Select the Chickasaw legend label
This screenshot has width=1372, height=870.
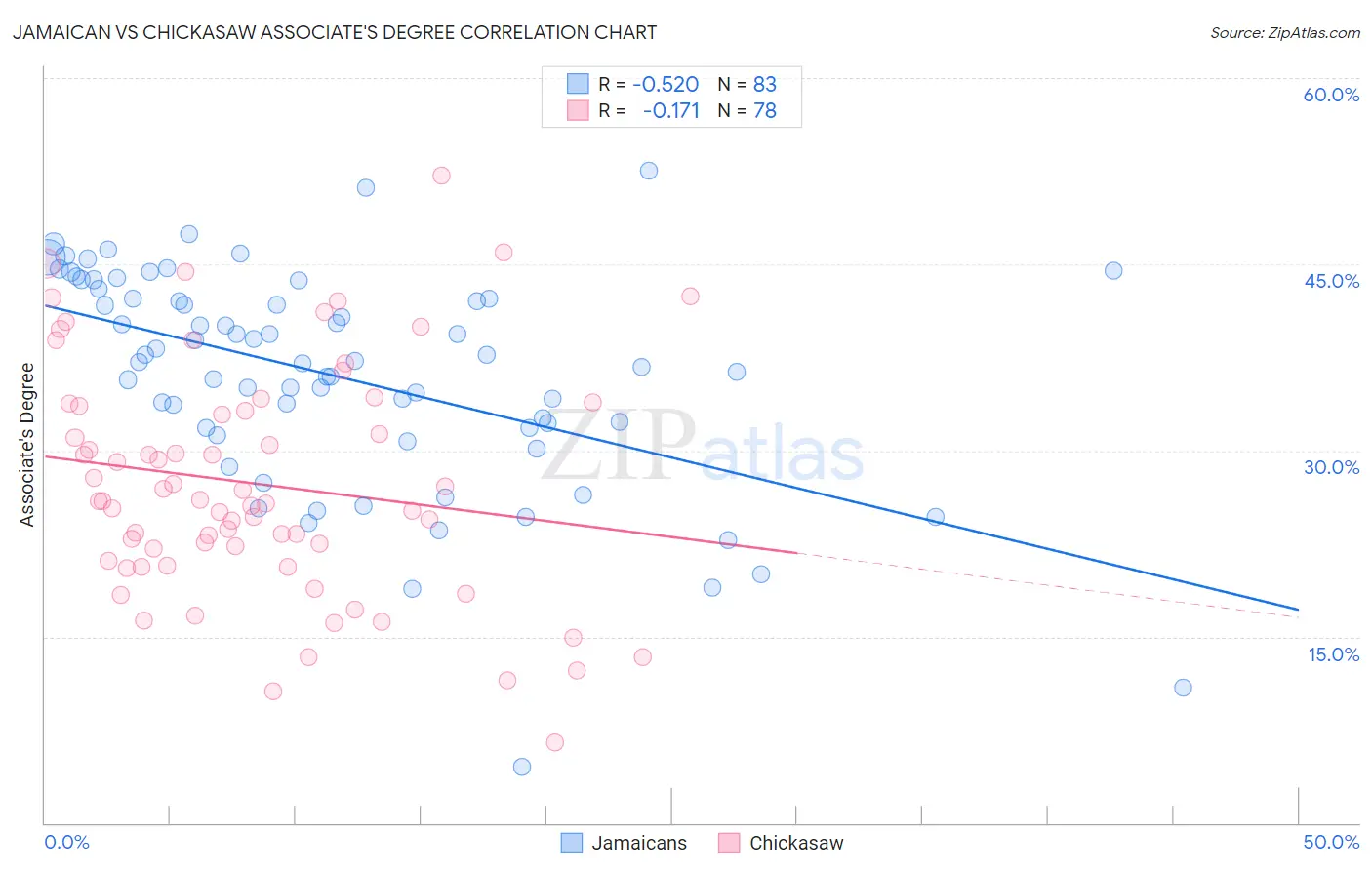[x=796, y=843]
